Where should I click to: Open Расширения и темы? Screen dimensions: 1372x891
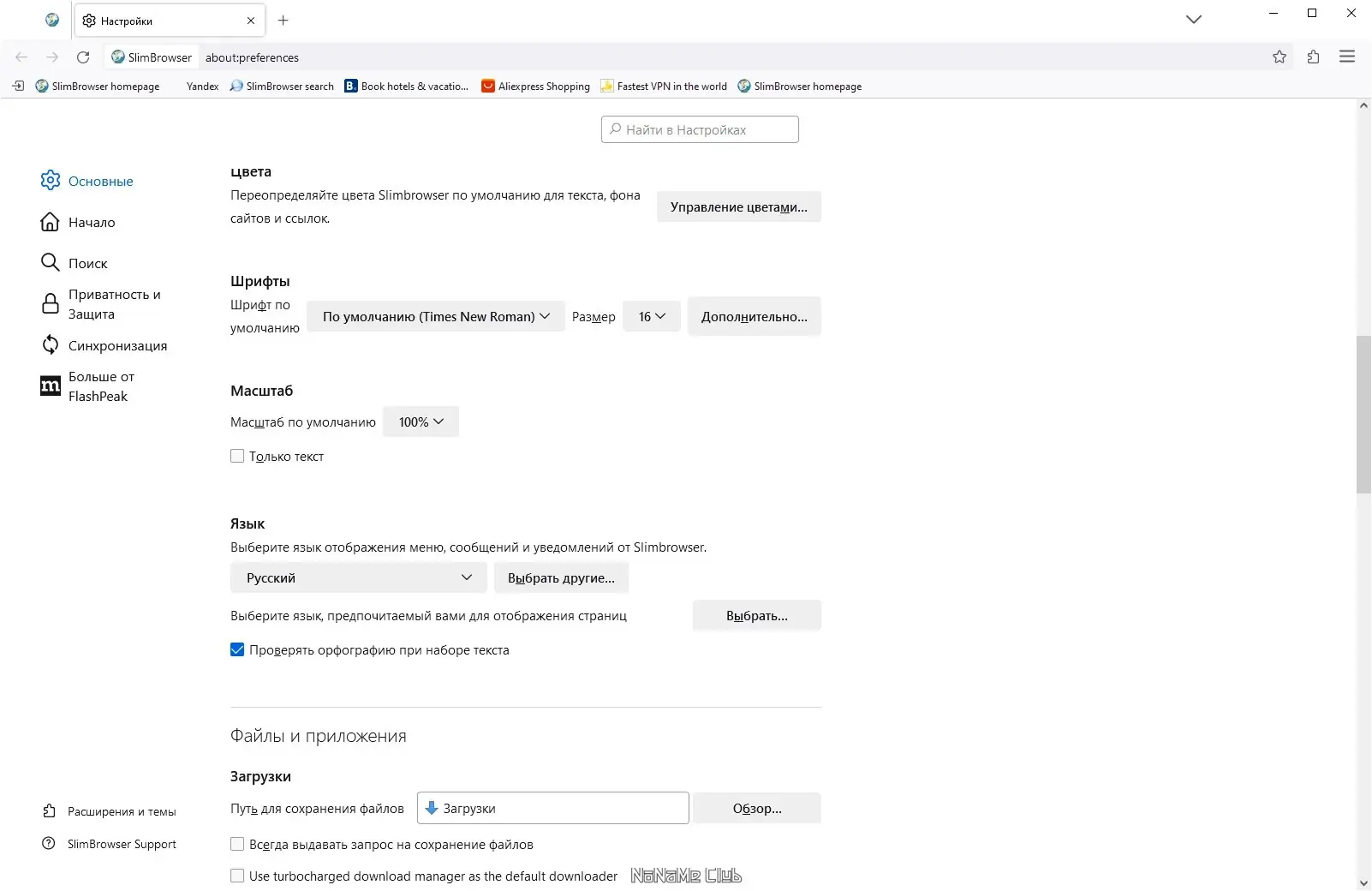point(122,810)
